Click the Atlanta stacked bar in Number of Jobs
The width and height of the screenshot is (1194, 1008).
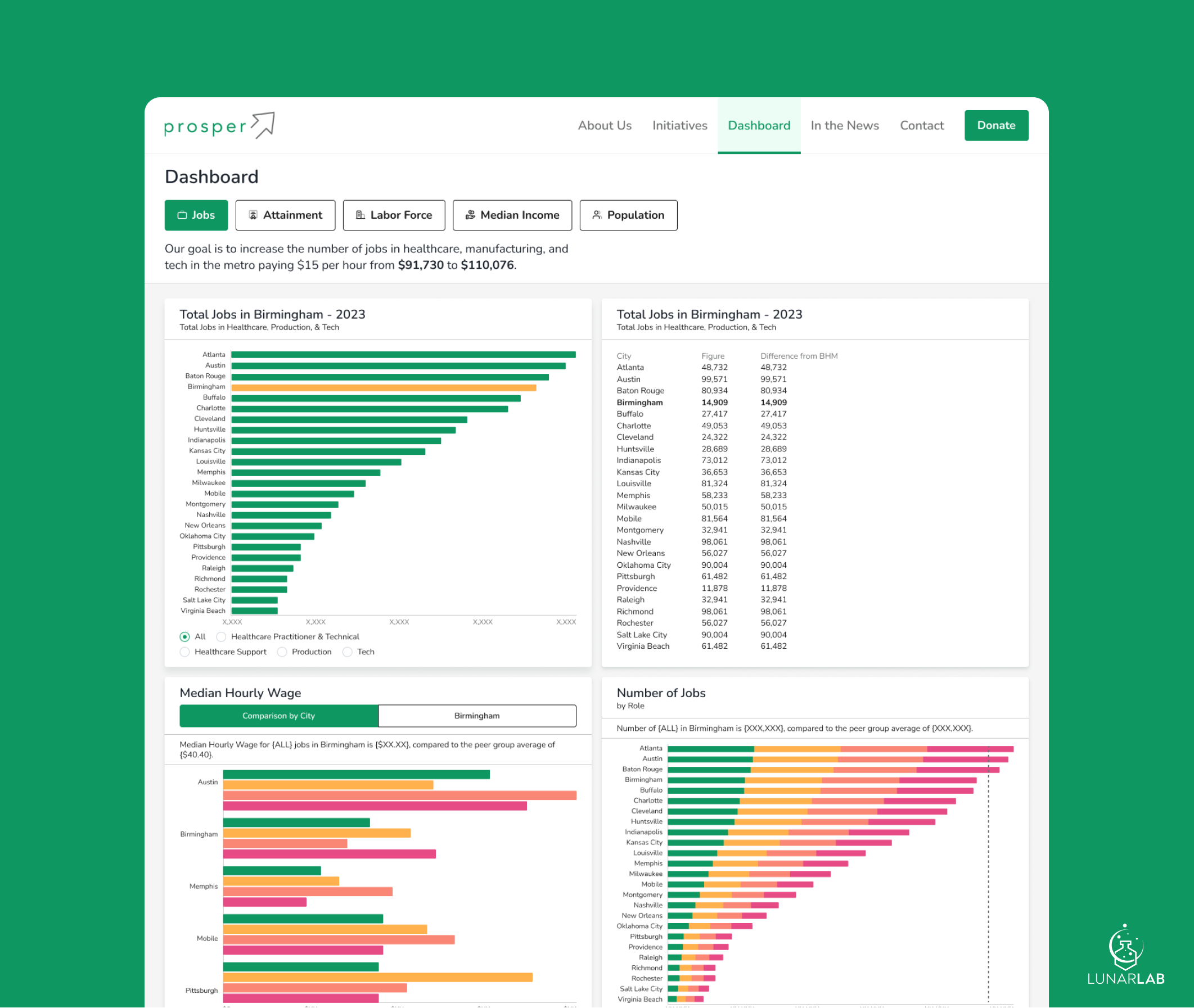(840, 749)
